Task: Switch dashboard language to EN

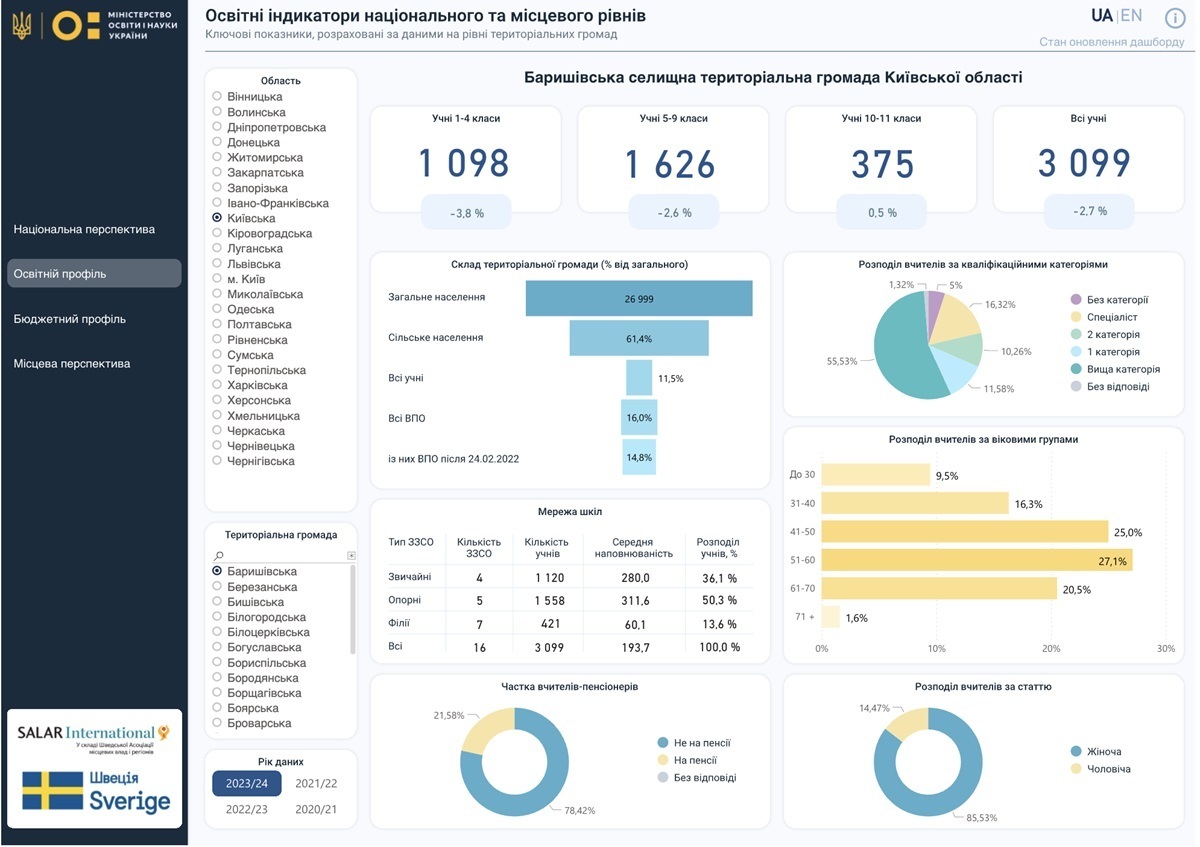Action: 1131,16
